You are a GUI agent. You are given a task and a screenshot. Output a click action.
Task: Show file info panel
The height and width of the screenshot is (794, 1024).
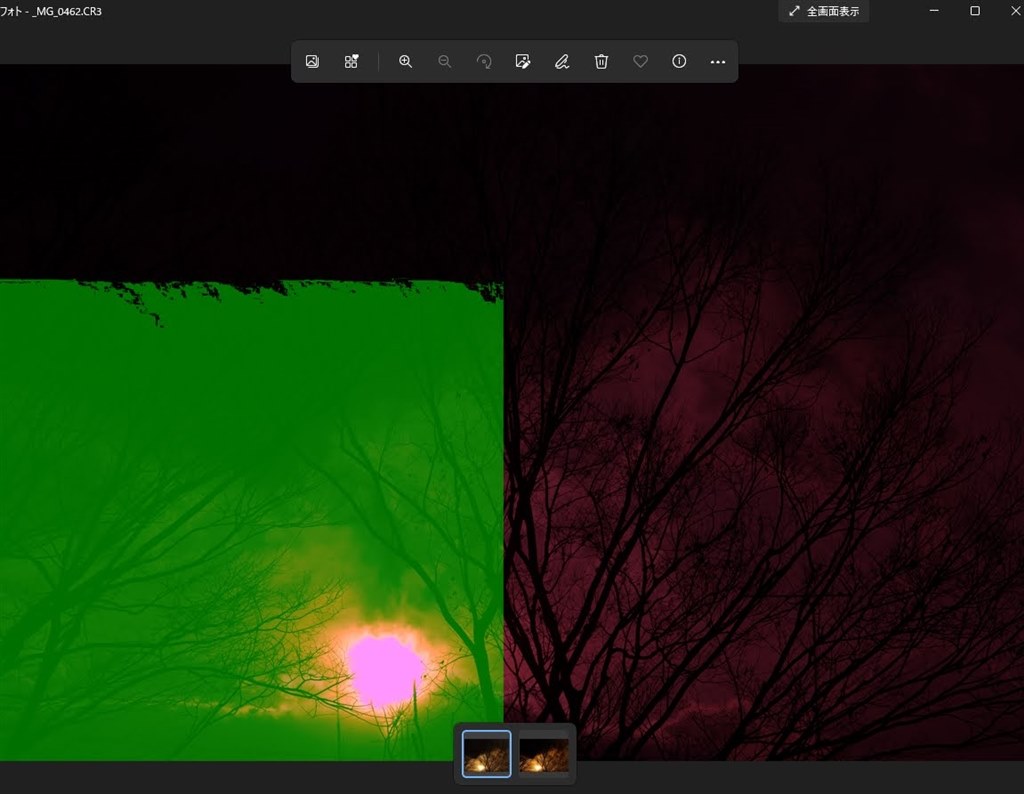coord(679,62)
